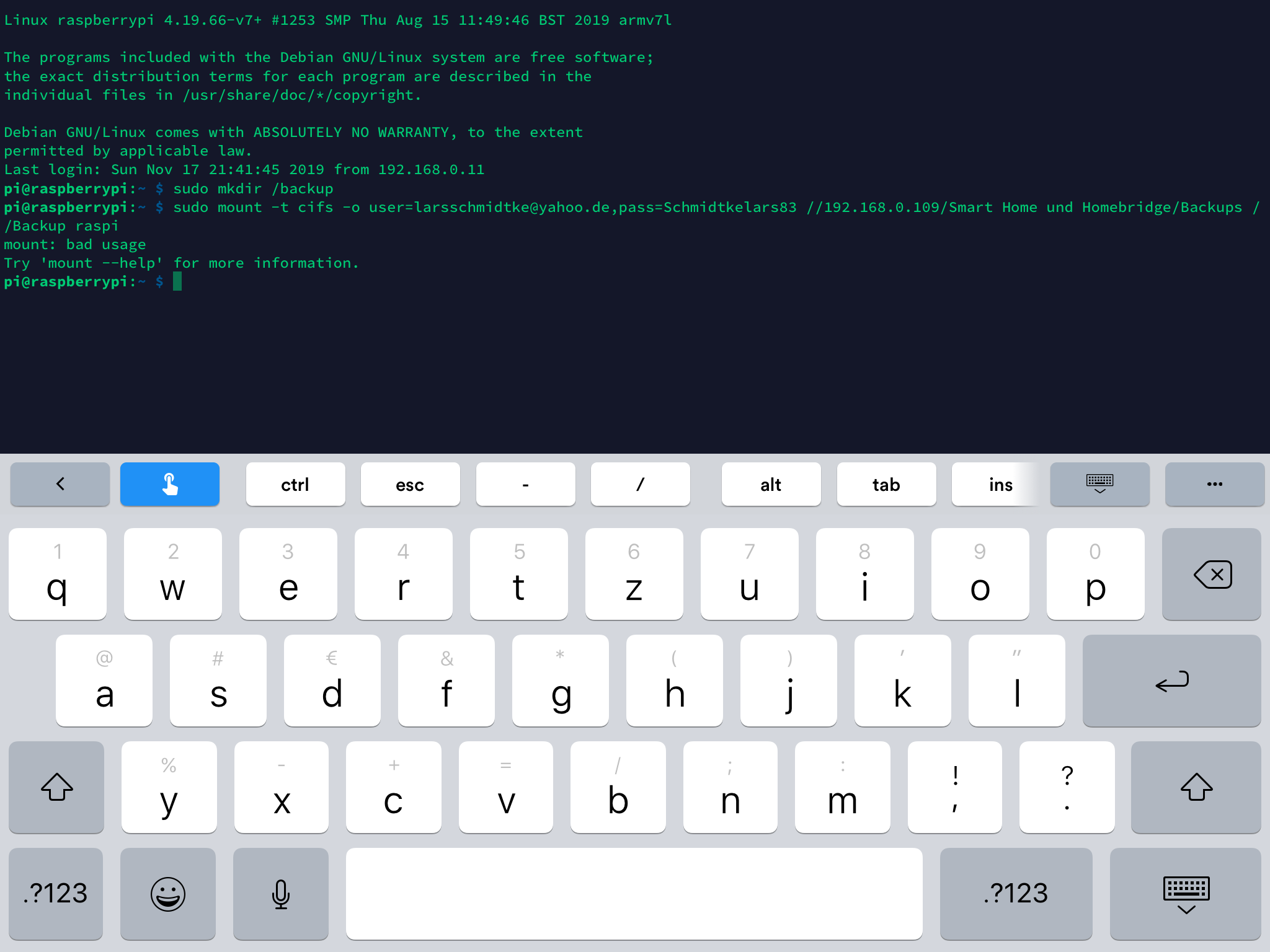Activate microphone dictation key
Image resolution: width=1270 pixels, height=952 pixels.
pyautogui.click(x=280, y=893)
